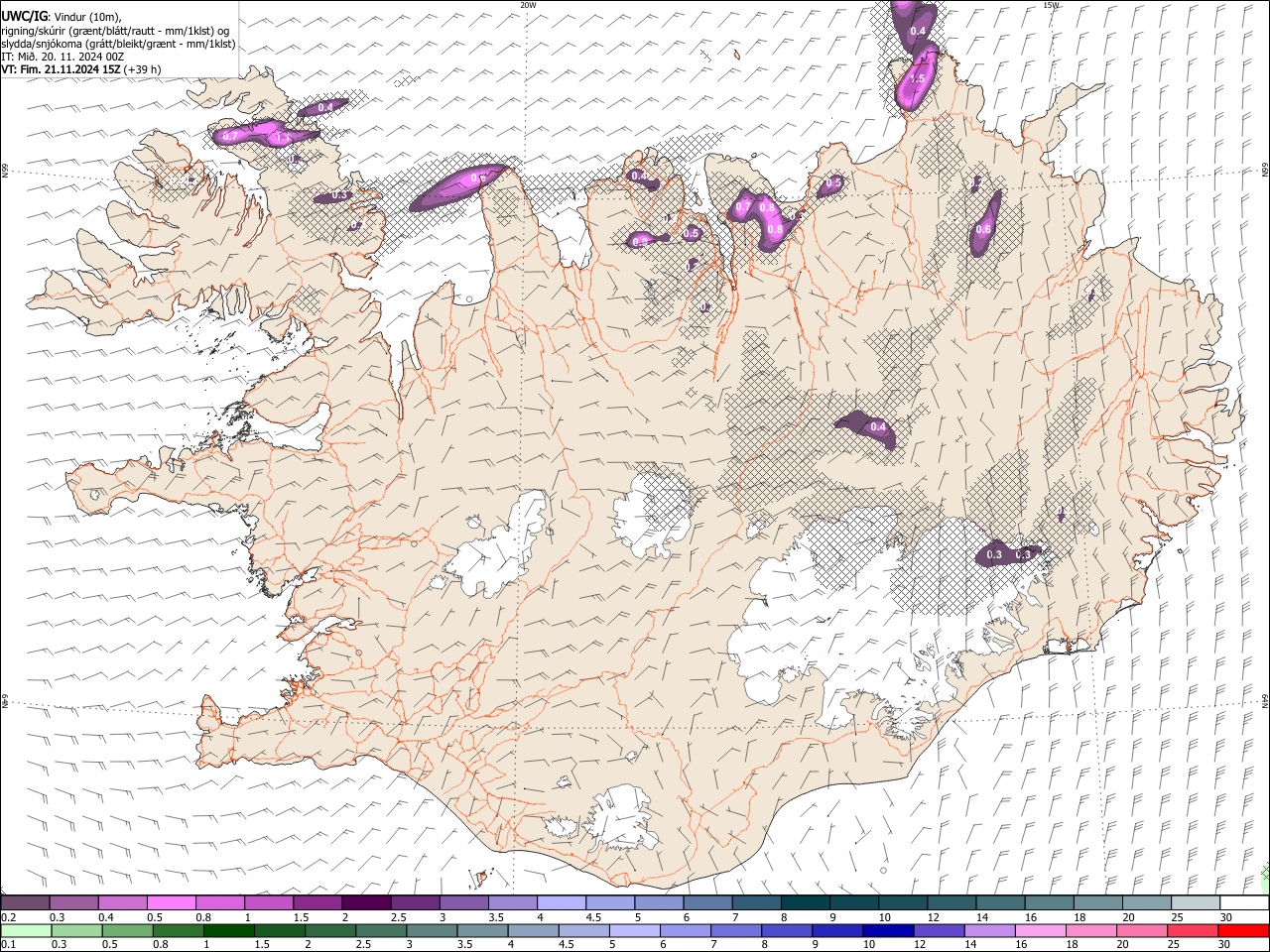Select the snow legend swatch between 0.3 and 0.4
1270x952 pixels.
73,903
